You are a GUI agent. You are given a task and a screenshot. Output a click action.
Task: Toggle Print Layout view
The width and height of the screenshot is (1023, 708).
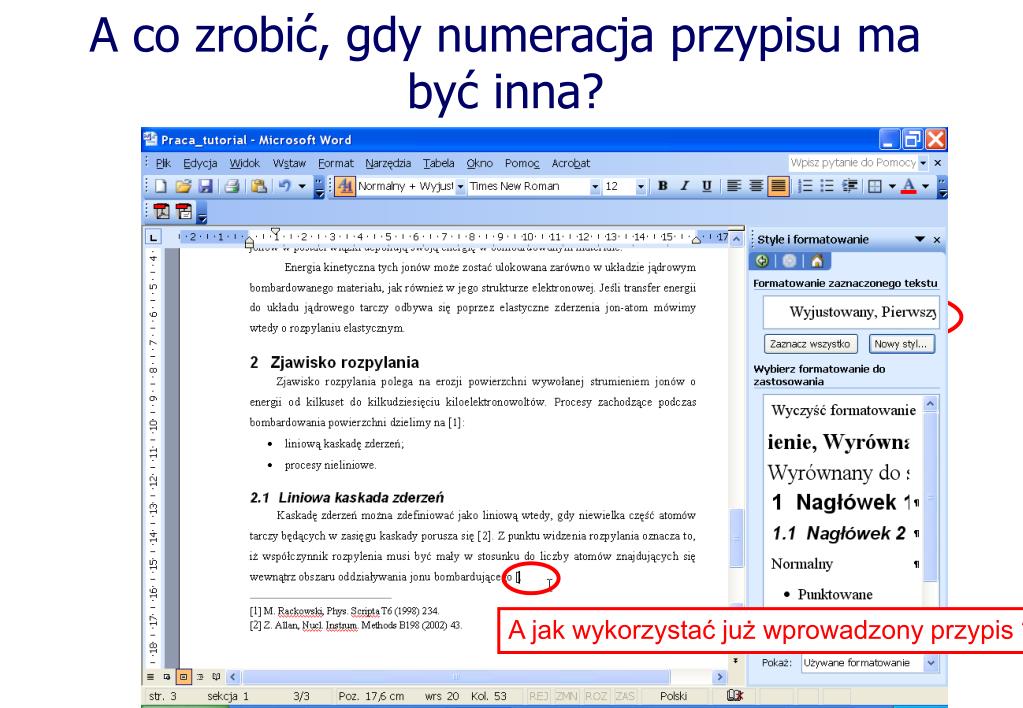point(183,677)
